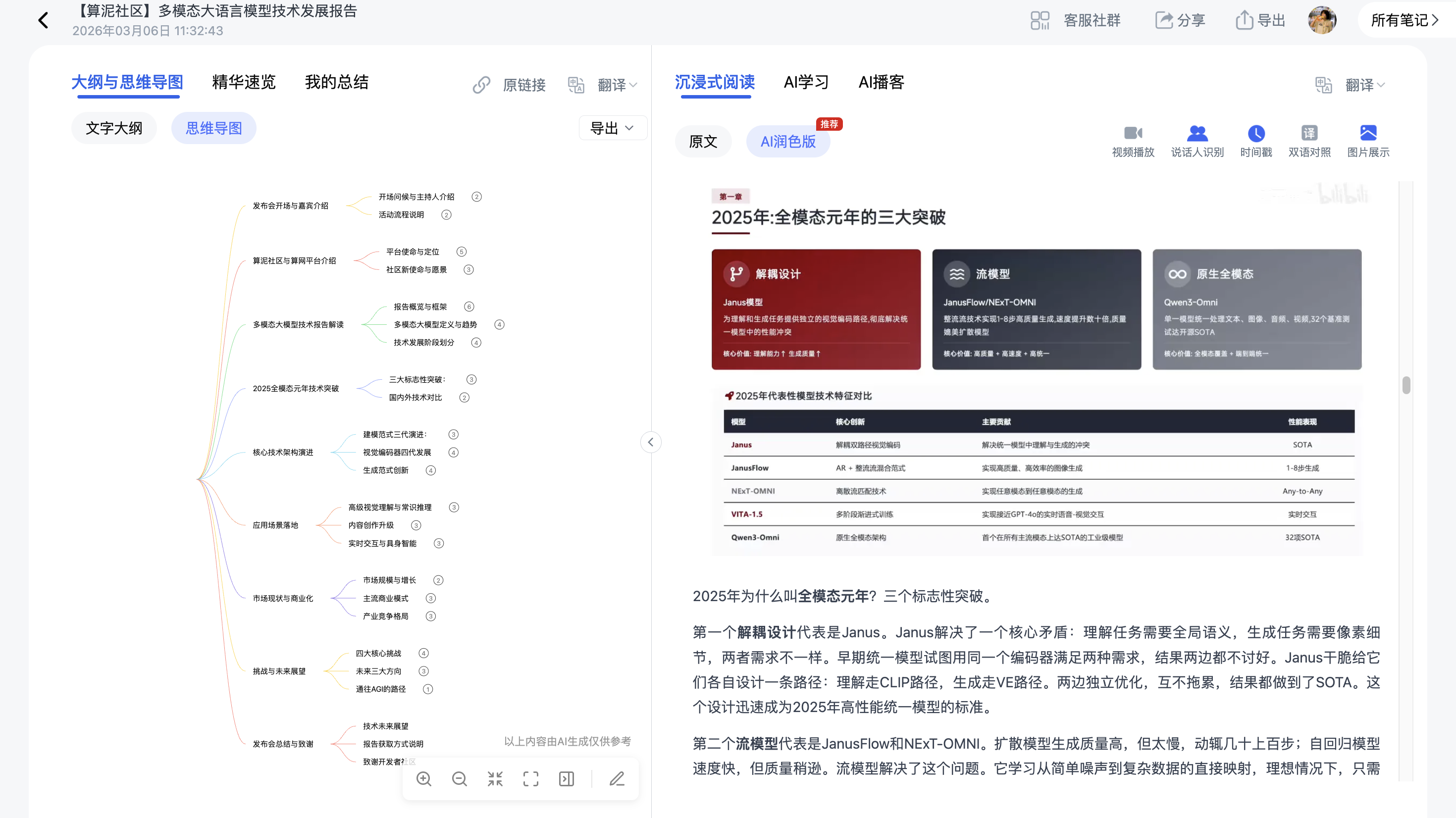This screenshot has width=1456, height=818.
Task: Expand the 开场问候与主持人介绍 node count
Action: click(x=476, y=197)
